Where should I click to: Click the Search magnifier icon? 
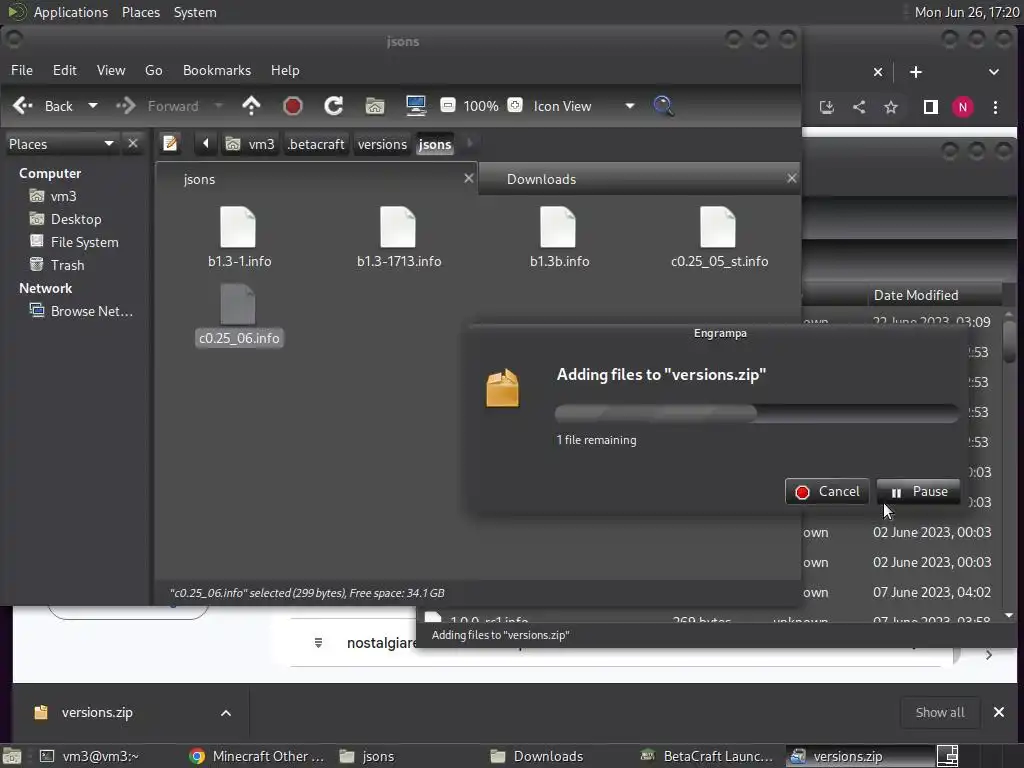tap(664, 106)
